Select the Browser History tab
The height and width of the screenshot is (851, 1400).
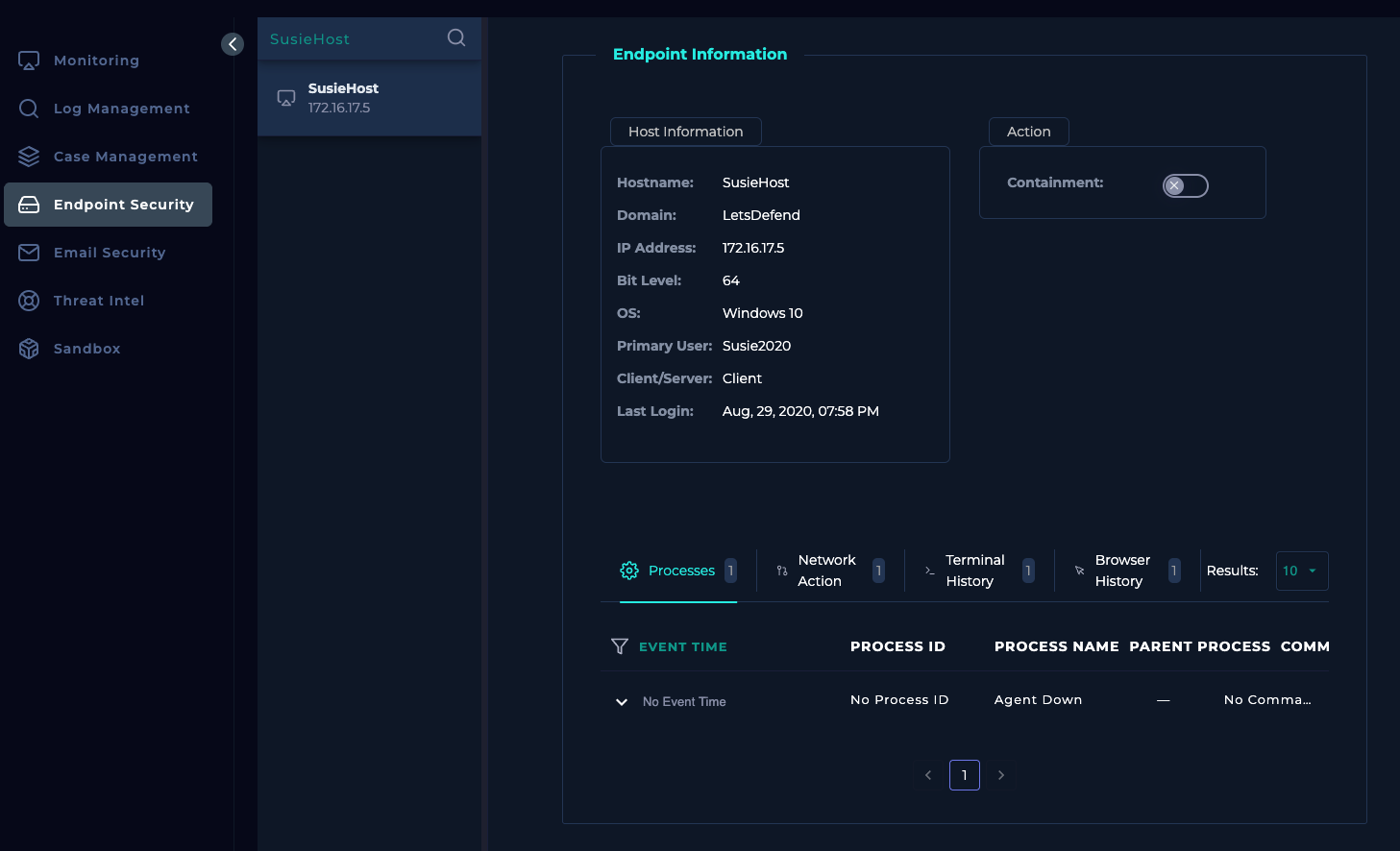pos(1122,571)
